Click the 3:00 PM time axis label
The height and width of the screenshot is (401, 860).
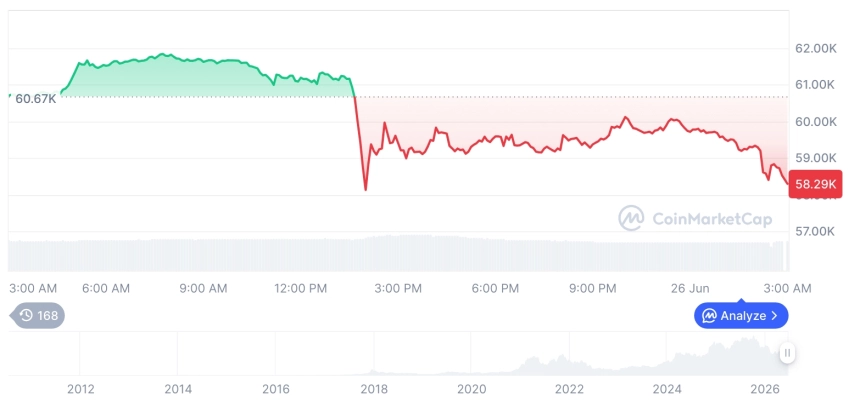pyautogui.click(x=398, y=289)
